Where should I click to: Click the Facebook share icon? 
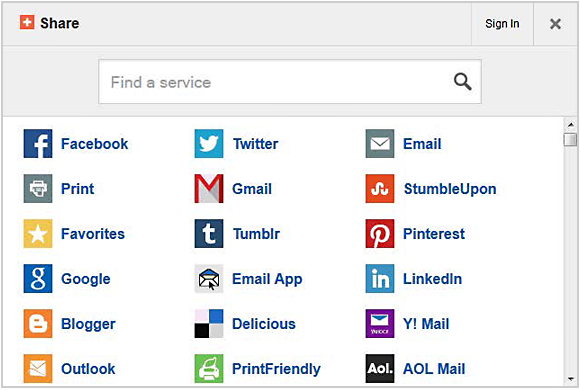[x=38, y=144]
